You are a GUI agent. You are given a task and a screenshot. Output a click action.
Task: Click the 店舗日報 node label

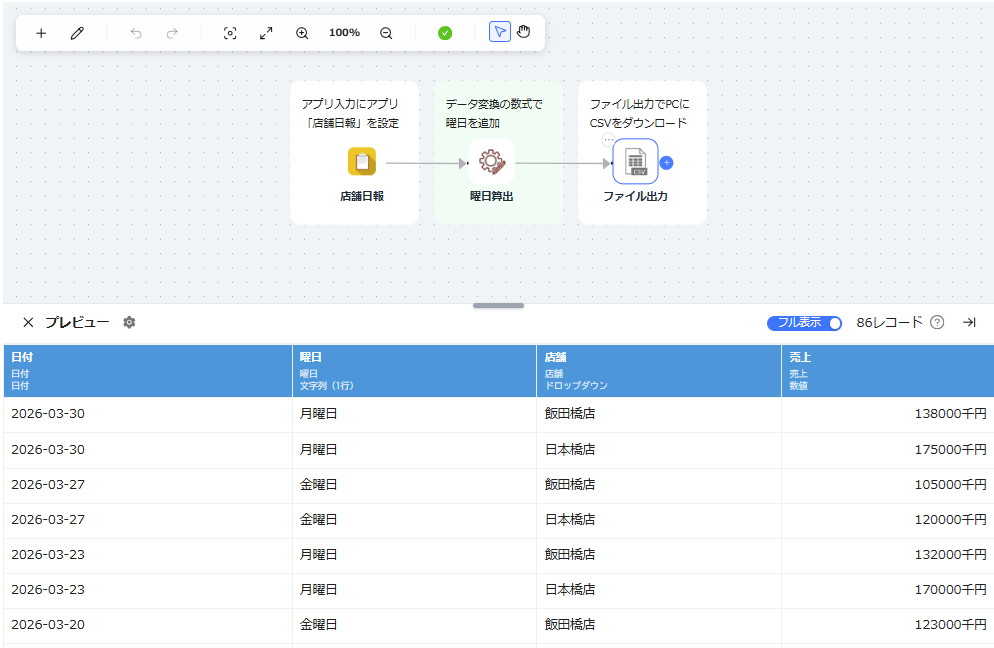[x=362, y=197]
